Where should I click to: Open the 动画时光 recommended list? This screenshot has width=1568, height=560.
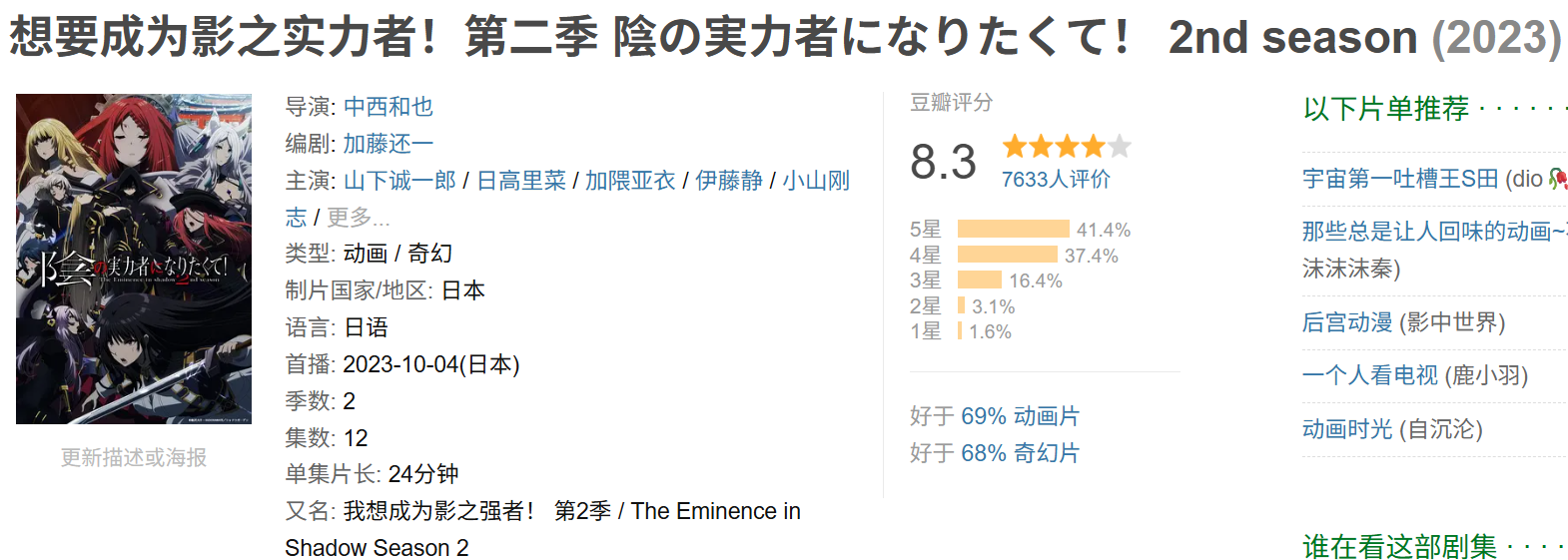point(1347,429)
